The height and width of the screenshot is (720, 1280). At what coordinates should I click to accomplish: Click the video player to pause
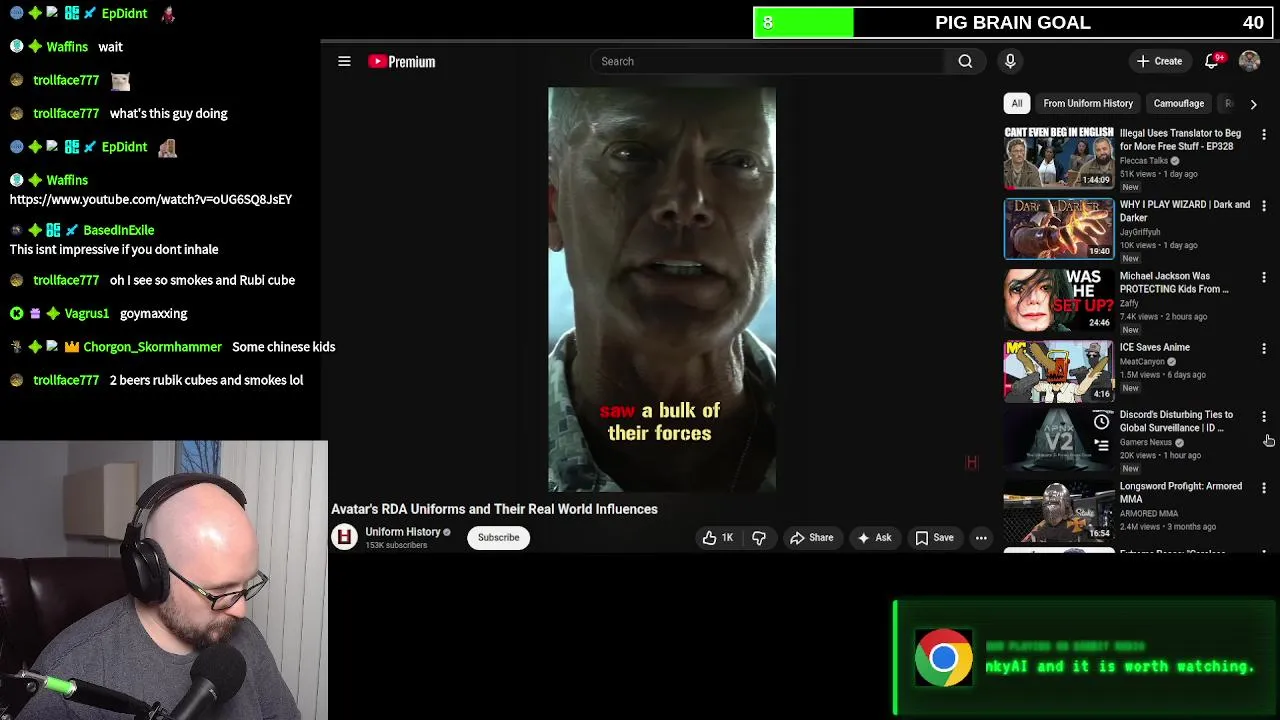[x=661, y=290]
